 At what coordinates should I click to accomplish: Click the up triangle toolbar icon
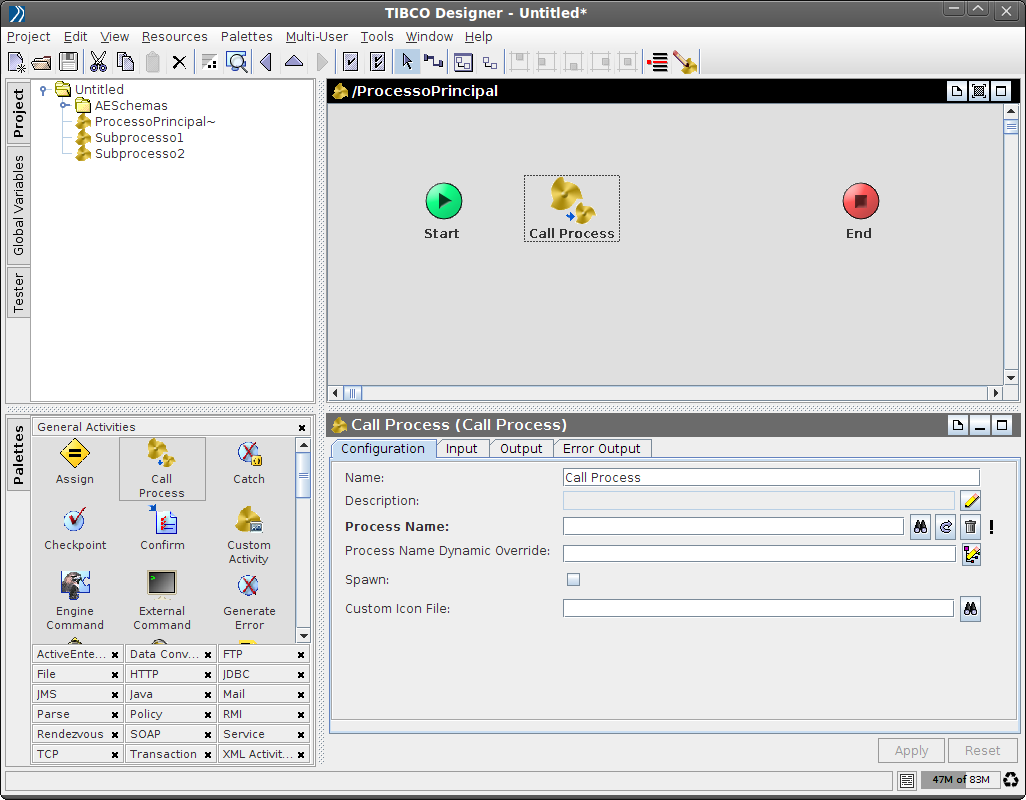(294, 62)
